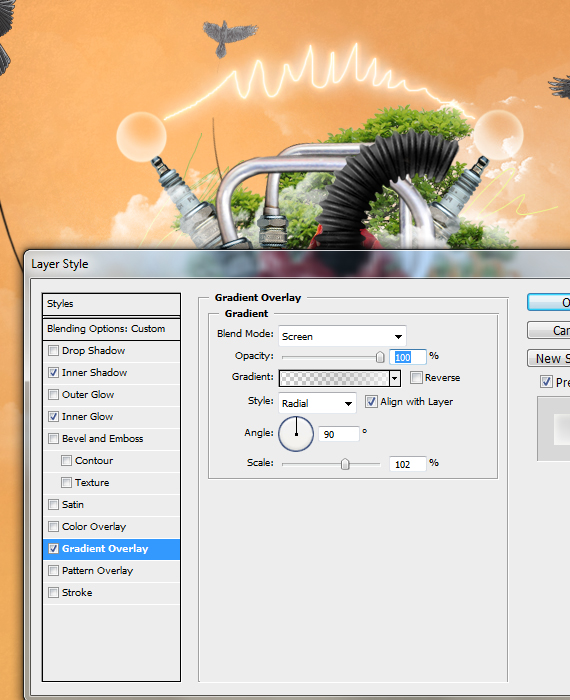Image resolution: width=570 pixels, height=700 pixels.
Task: Click the Scale slider handle
Action: (345, 464)
